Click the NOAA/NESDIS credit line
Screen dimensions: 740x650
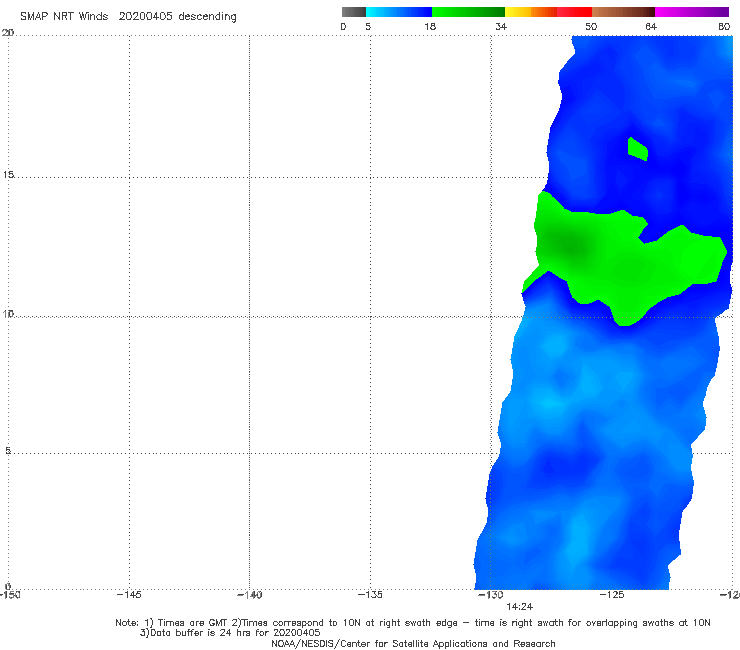point(413,644)
